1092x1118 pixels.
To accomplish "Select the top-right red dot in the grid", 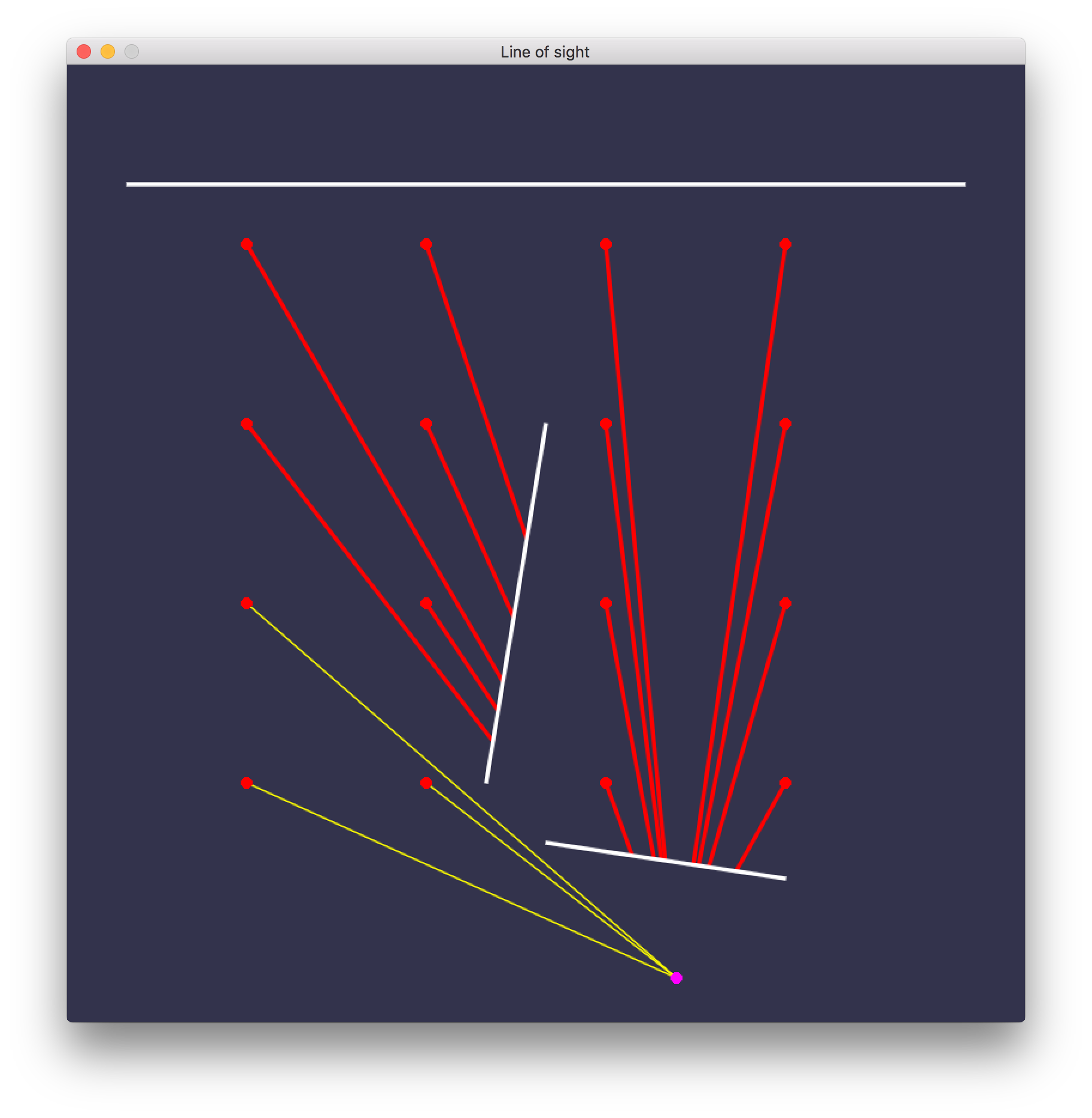I will point(785,244).
